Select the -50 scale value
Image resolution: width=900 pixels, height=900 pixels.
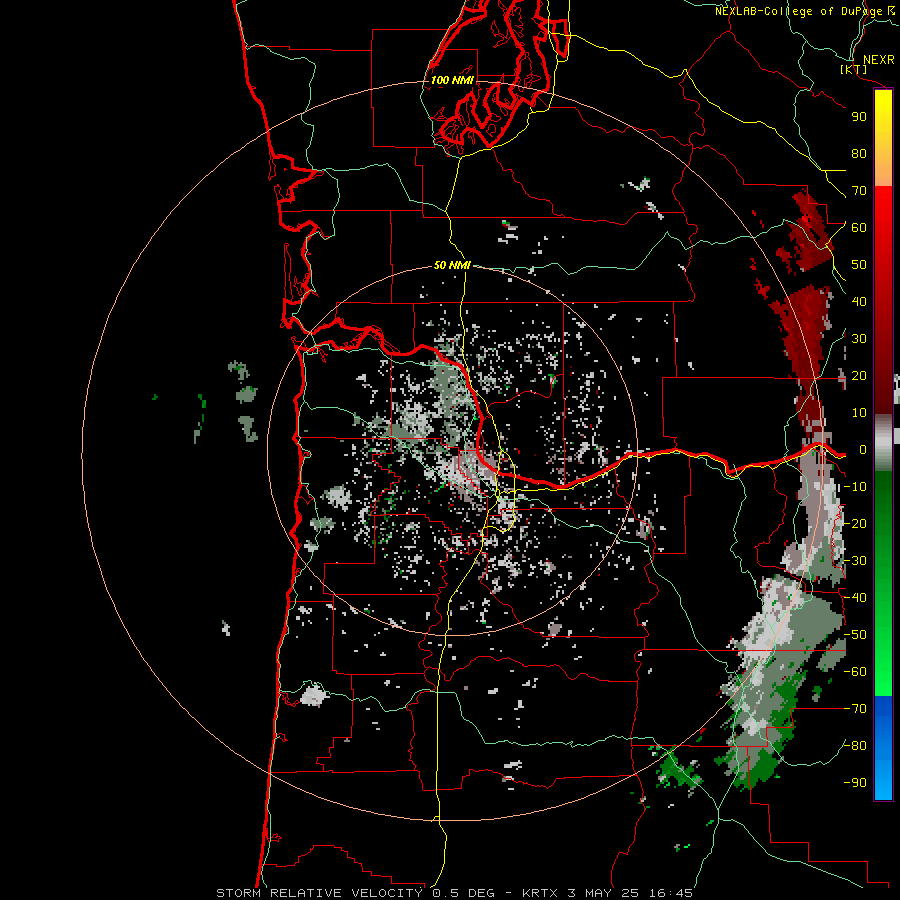[x=855, y=635]
